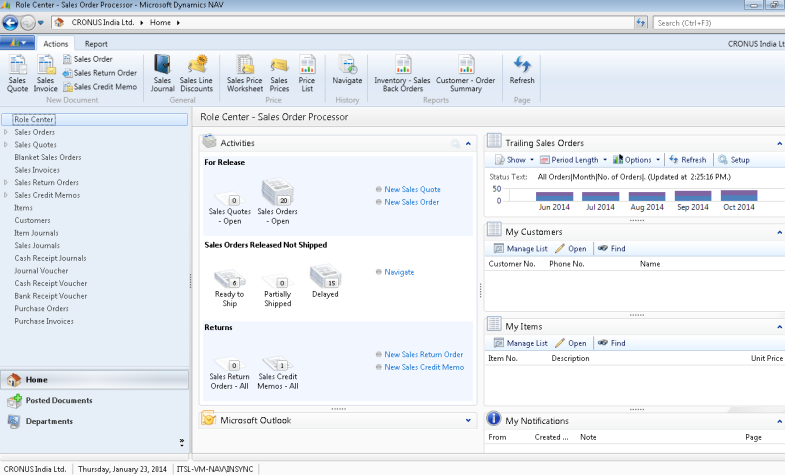
Task: Open Customer - Order Summary report
Action: (466, 74)
